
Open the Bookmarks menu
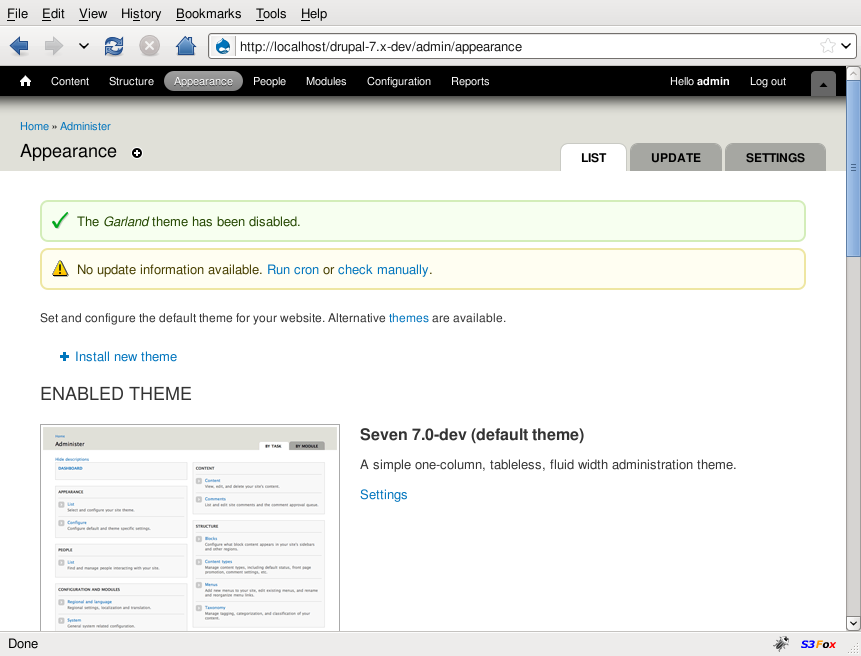pyautogui.click(x=208, y=14)
